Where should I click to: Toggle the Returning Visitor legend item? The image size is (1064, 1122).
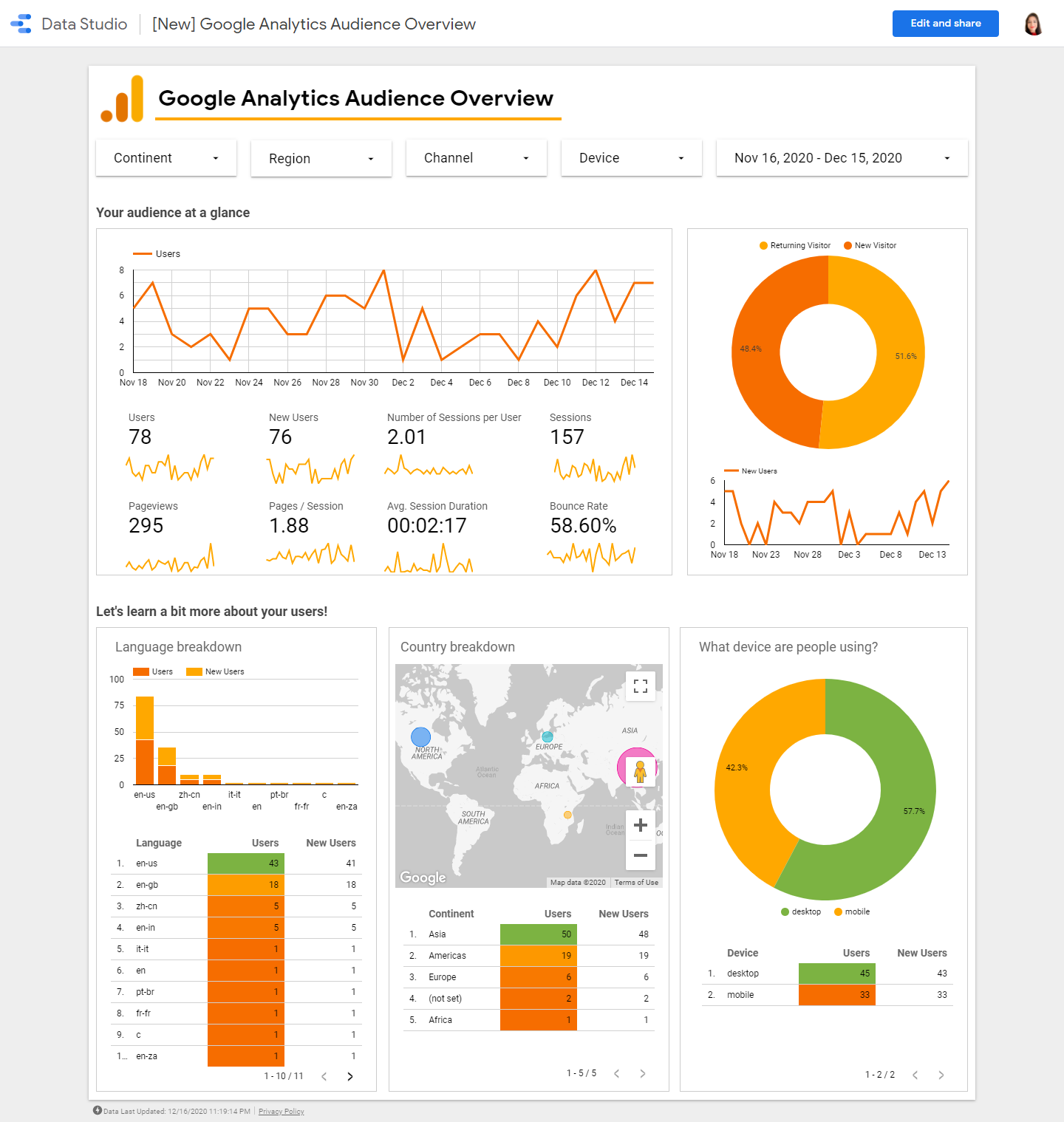click(x=795, y=245)
